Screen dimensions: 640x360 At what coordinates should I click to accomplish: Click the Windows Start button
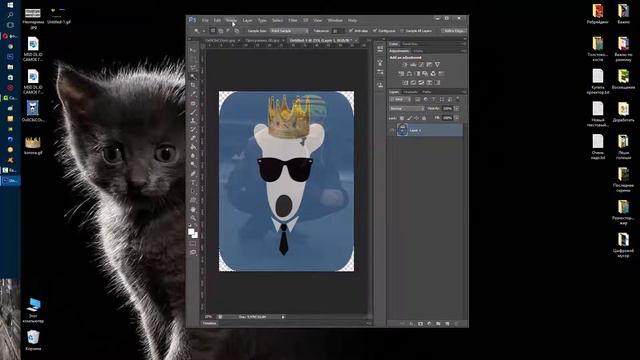(x=10, y=4)
